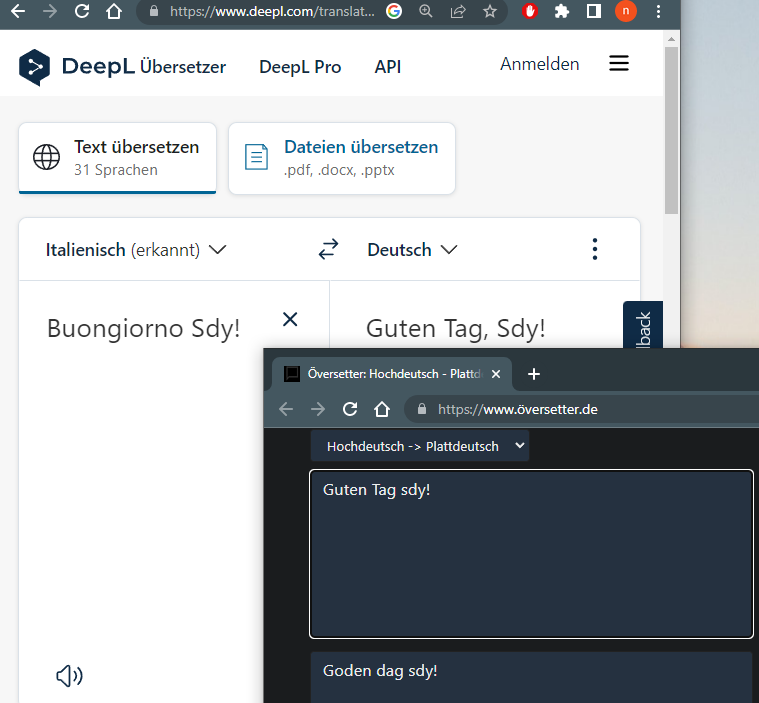The image size is (759, 703).
Task: Go back in the DeepL browser window
Action: point(18,11)
